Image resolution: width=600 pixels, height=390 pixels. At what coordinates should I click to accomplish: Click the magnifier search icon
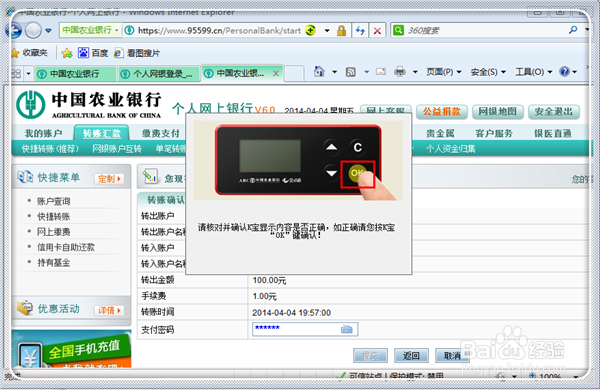(x=573, y=30)
